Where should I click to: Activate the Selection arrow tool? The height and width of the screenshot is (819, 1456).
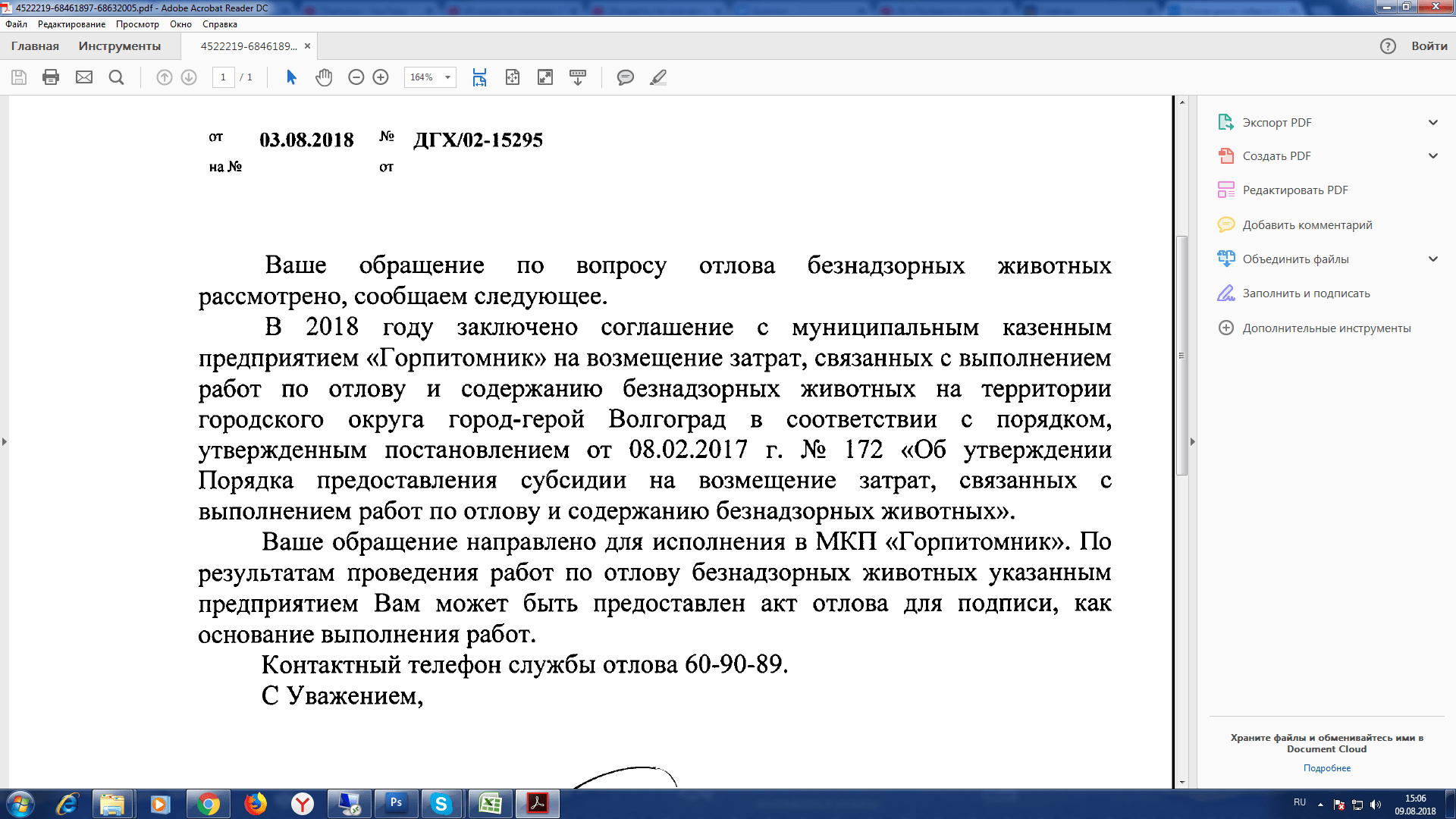(291, 77)
